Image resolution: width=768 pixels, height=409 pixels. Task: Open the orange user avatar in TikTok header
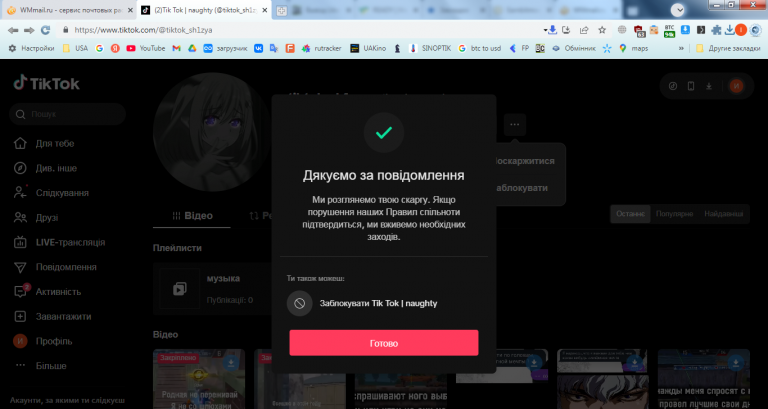pyautogui.click(x=736, y=86)
